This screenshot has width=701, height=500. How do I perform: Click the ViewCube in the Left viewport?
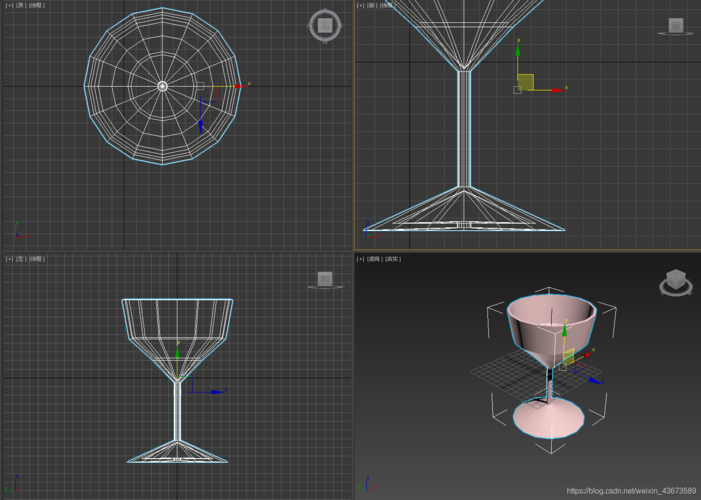[x=324, y=279]
